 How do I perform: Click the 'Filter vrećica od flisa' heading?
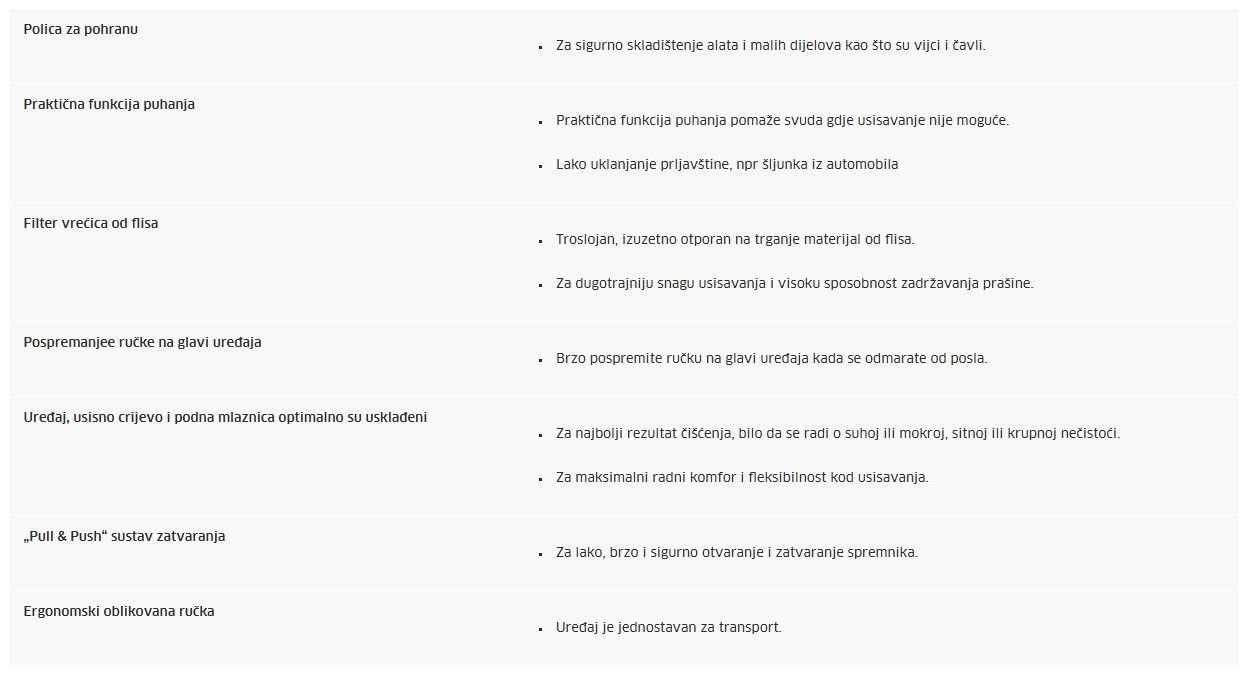(x=91, y=223)
